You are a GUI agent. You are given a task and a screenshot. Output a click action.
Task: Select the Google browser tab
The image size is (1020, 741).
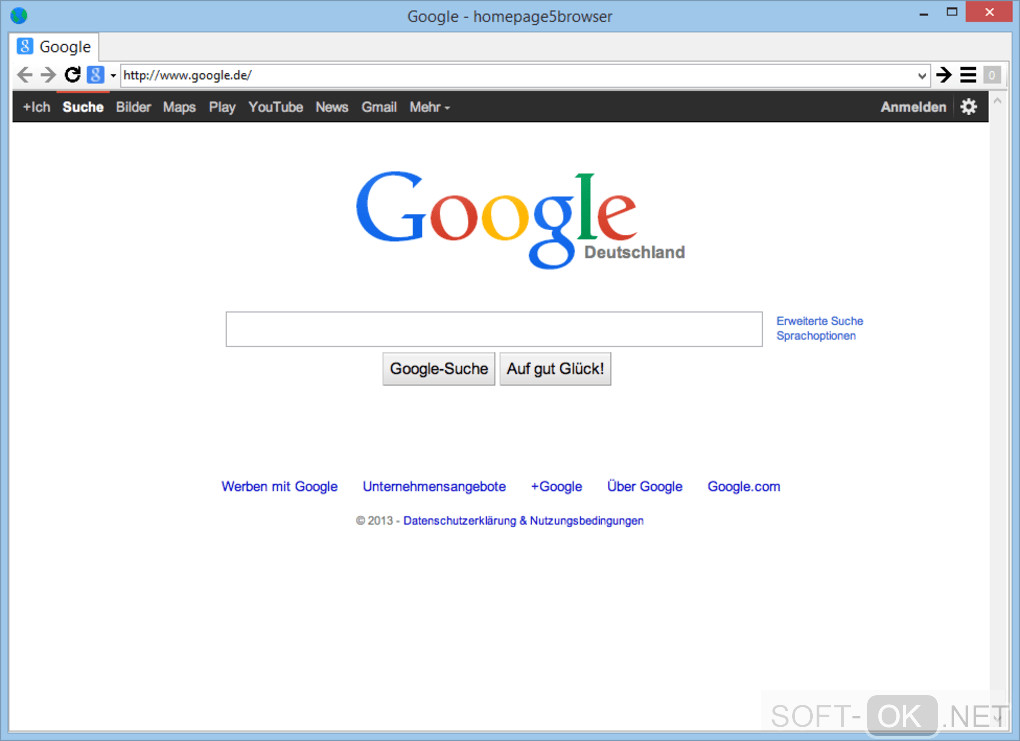(55, 47)
